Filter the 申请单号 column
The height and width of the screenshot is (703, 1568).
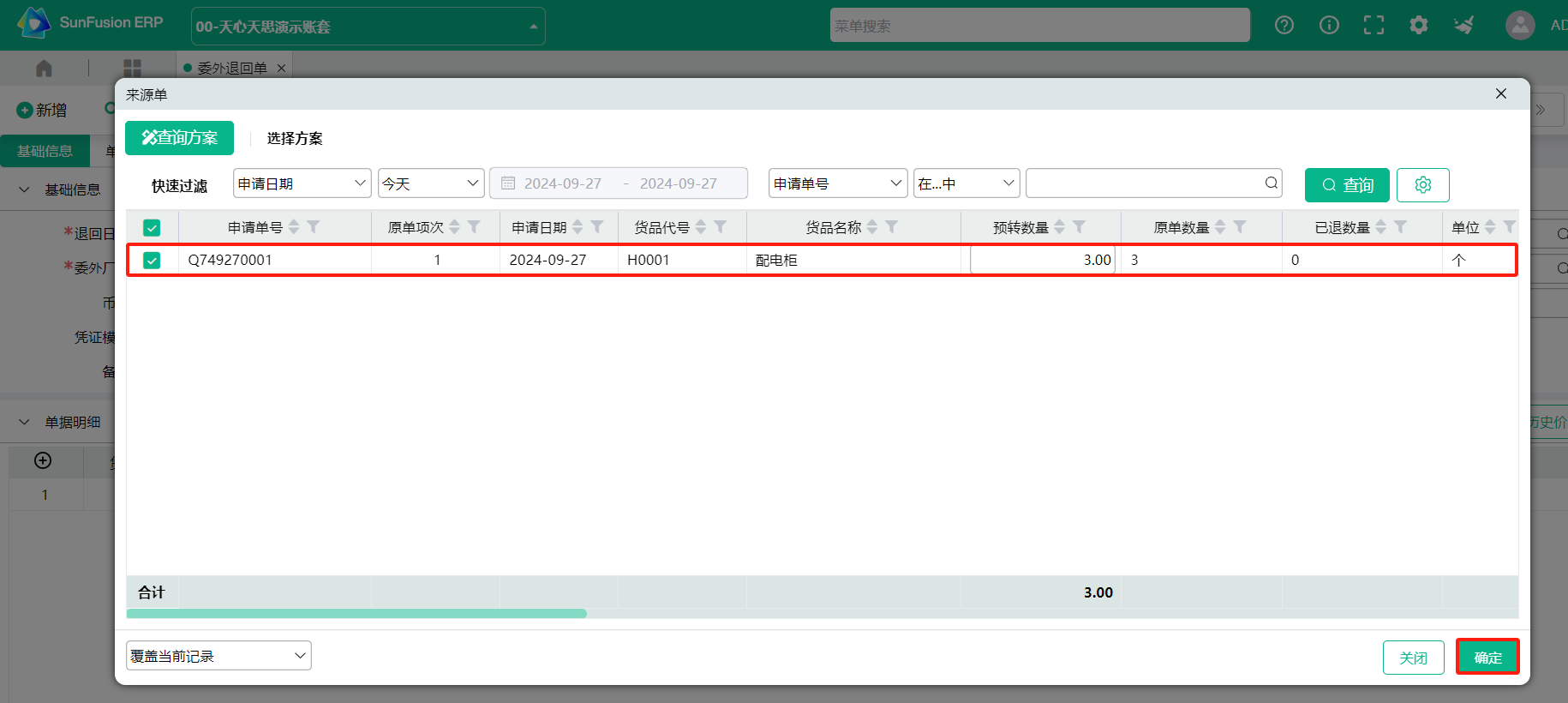[314, 226]
